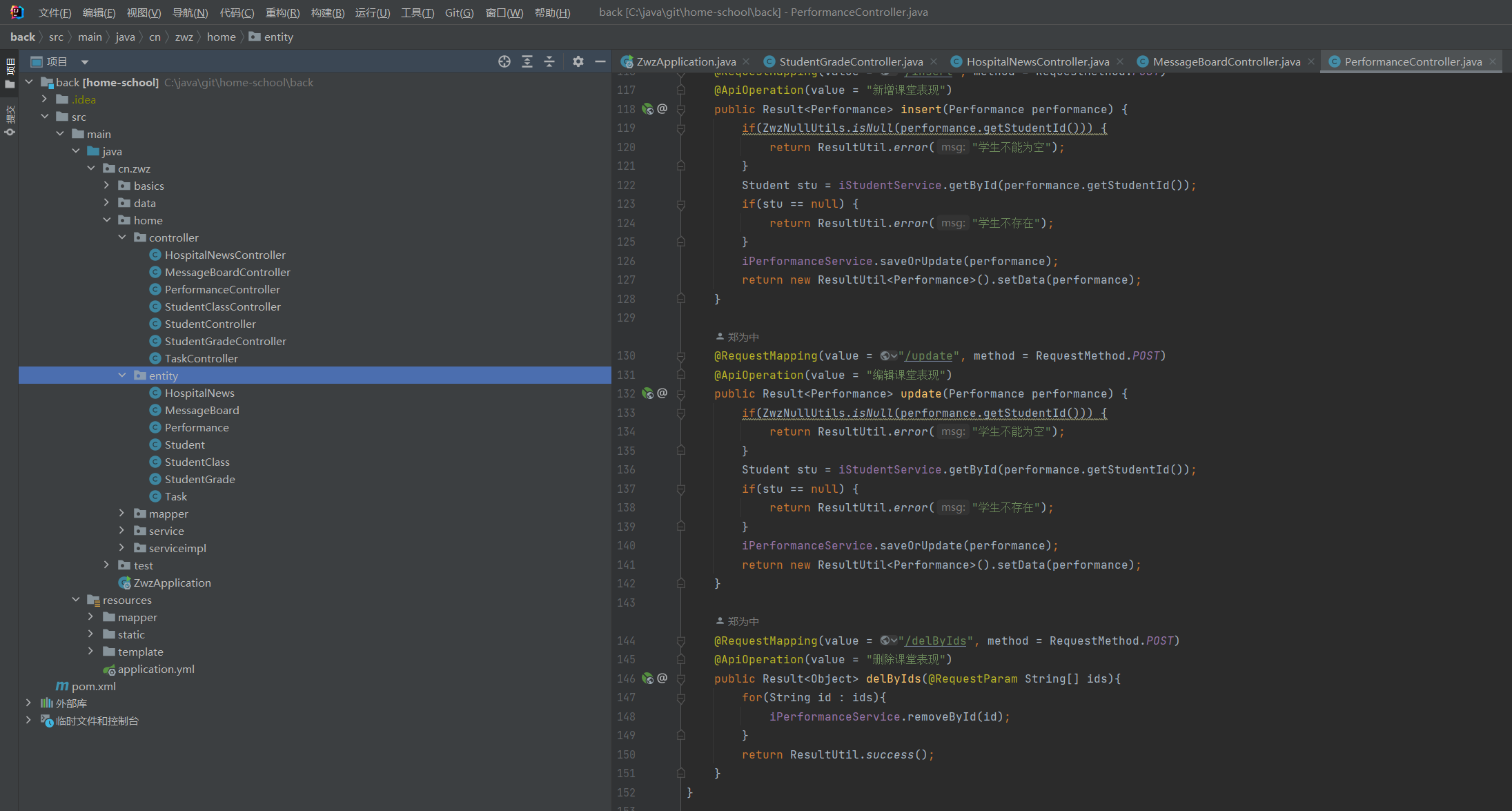Toggle code fold marker at line 123
1512x811 pixels.
pos(681,204)
